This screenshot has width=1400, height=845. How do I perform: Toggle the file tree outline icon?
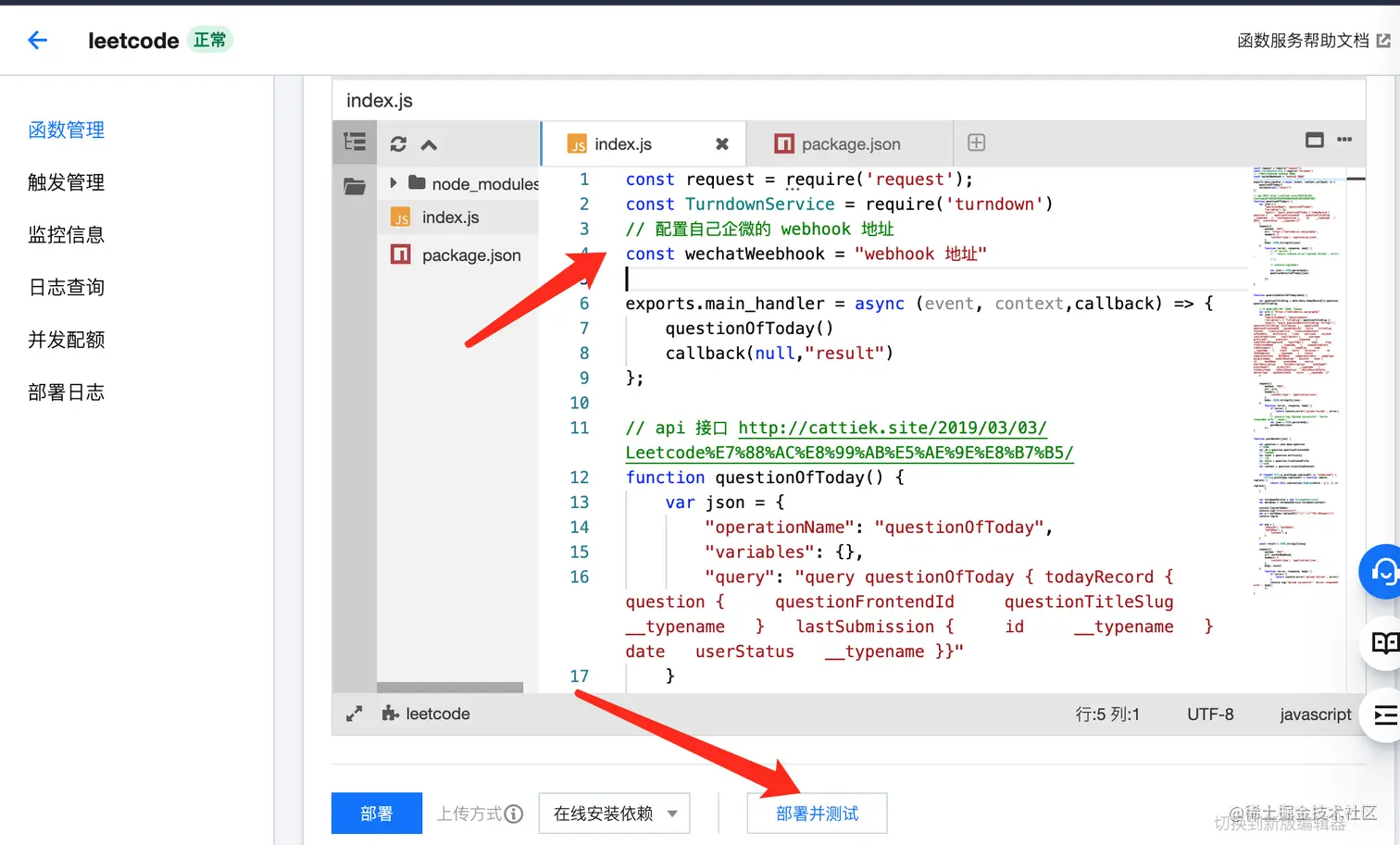tap(355, 143)
